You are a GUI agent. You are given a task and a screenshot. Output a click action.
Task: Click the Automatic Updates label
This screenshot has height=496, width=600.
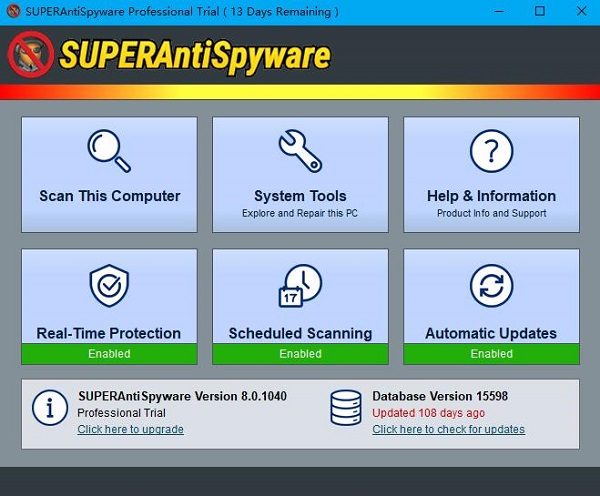[491, 333]
